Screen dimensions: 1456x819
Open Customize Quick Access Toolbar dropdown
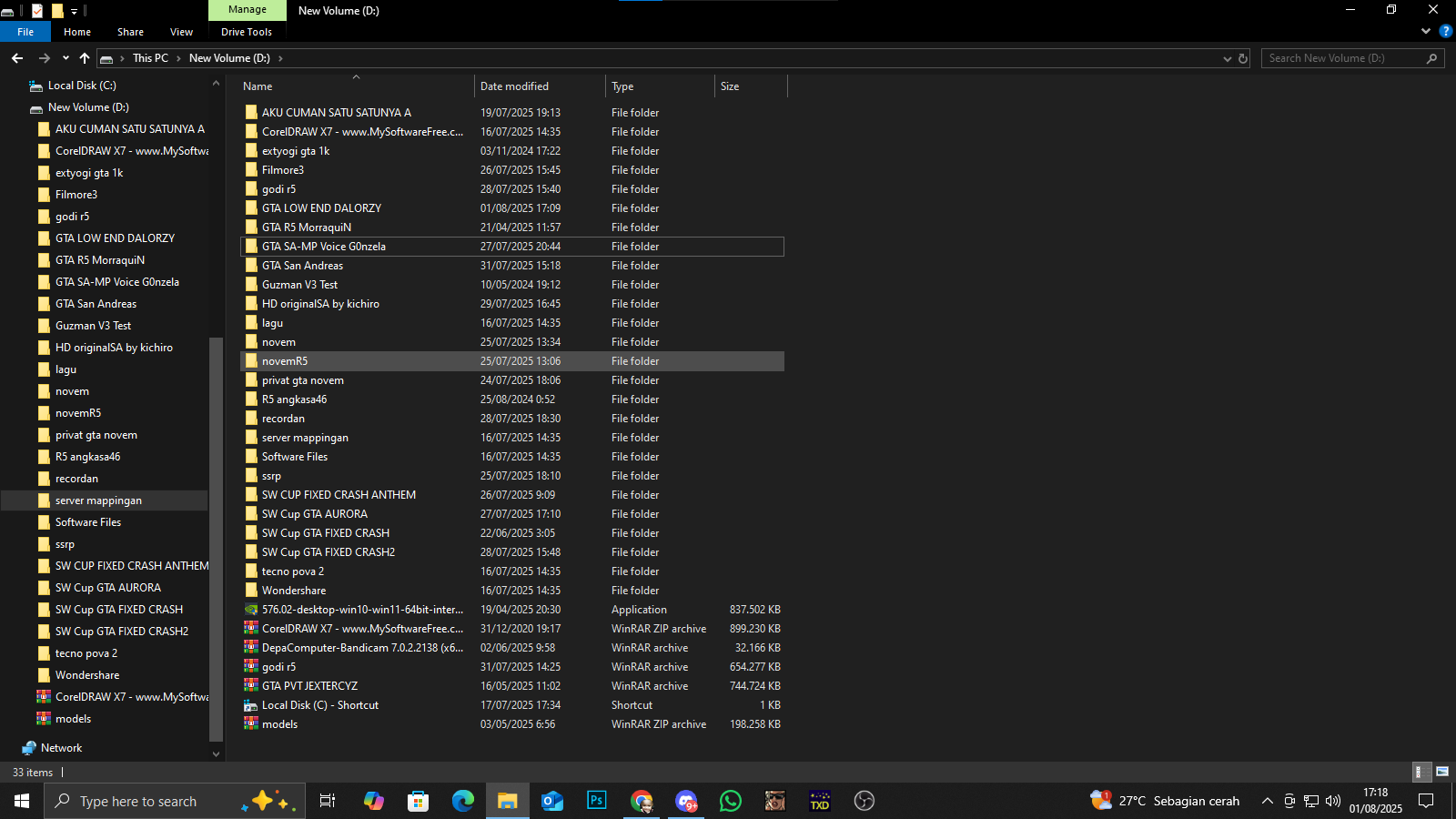click(x=75, y=11)
